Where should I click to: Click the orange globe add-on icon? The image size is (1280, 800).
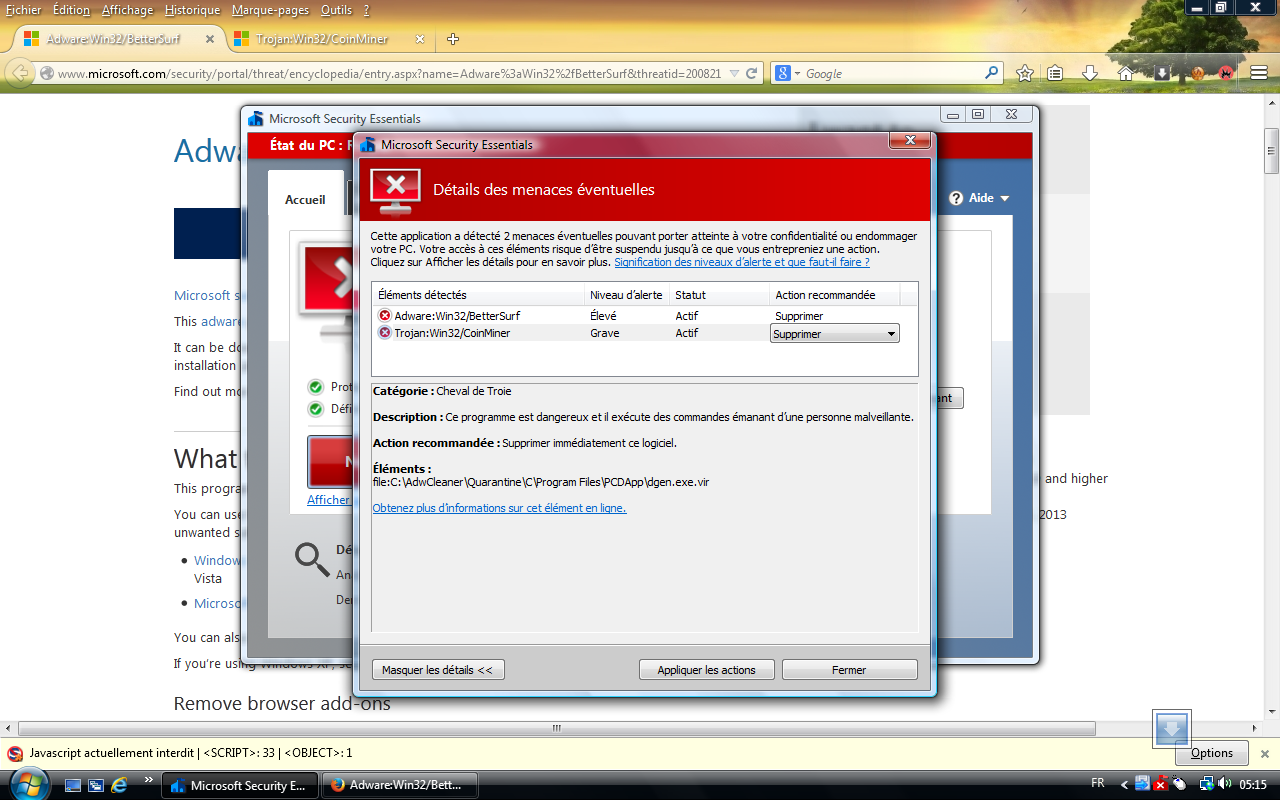coord(1196,73)
